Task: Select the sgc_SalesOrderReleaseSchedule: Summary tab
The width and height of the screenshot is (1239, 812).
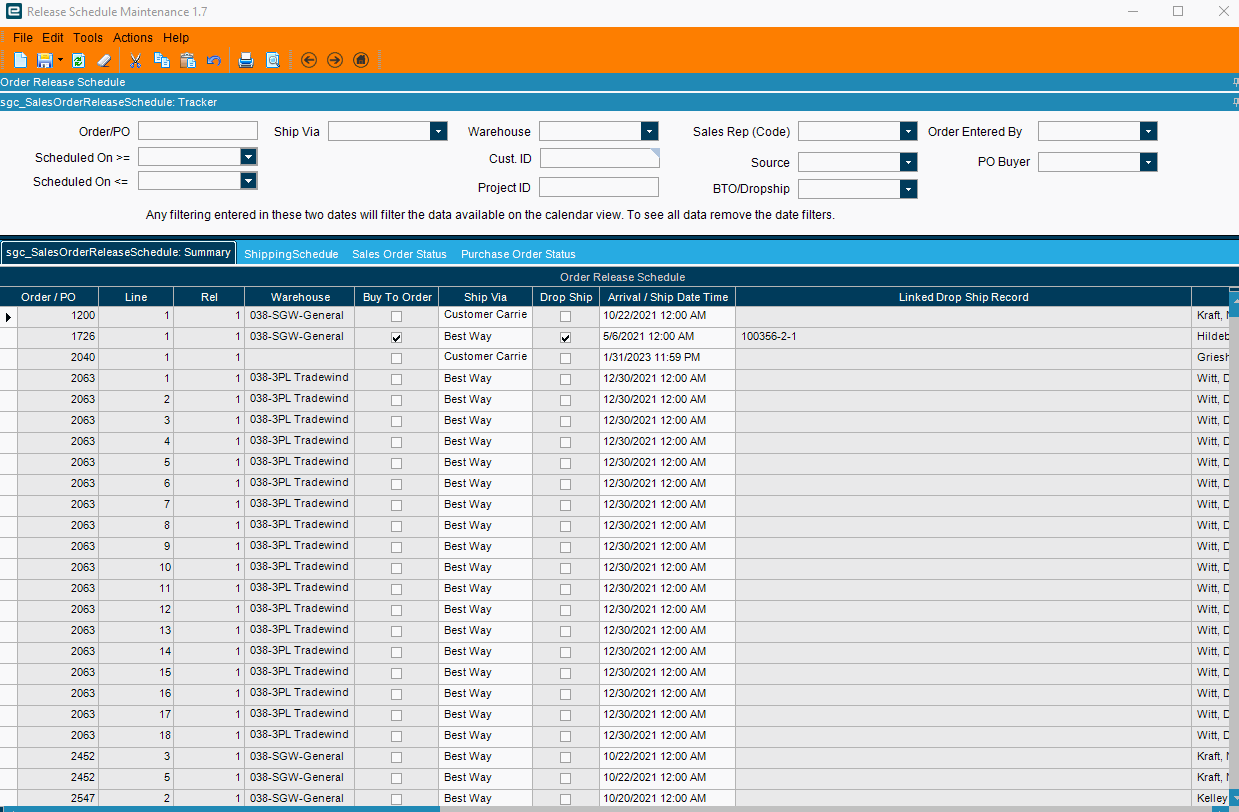Action: [118, 253]
